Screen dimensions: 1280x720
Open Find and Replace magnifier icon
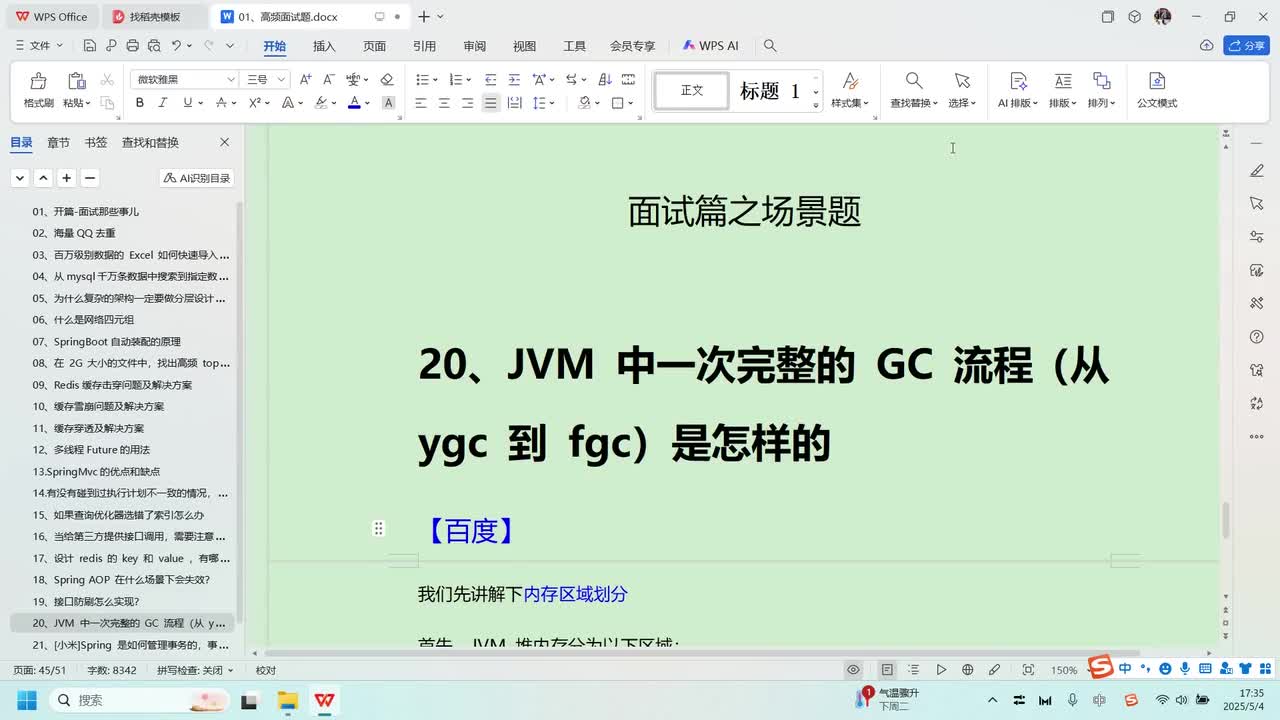(914, 81)
